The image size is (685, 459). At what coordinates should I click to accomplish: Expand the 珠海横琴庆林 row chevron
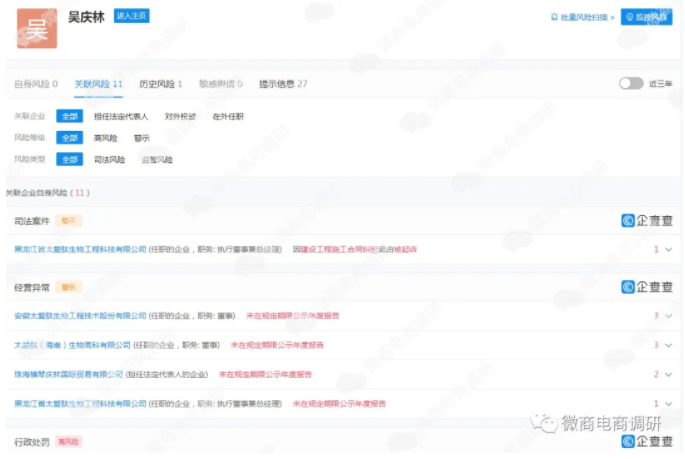(x=668, y=375)
